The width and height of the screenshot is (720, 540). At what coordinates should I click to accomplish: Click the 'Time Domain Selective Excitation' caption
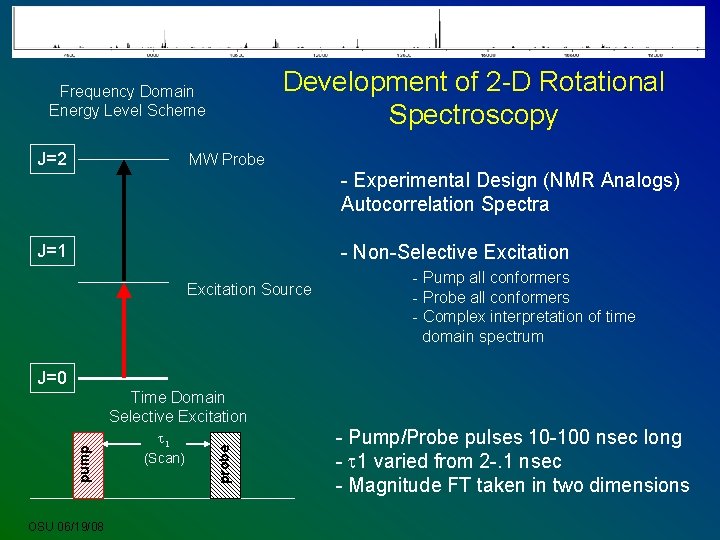click(178, 407)
